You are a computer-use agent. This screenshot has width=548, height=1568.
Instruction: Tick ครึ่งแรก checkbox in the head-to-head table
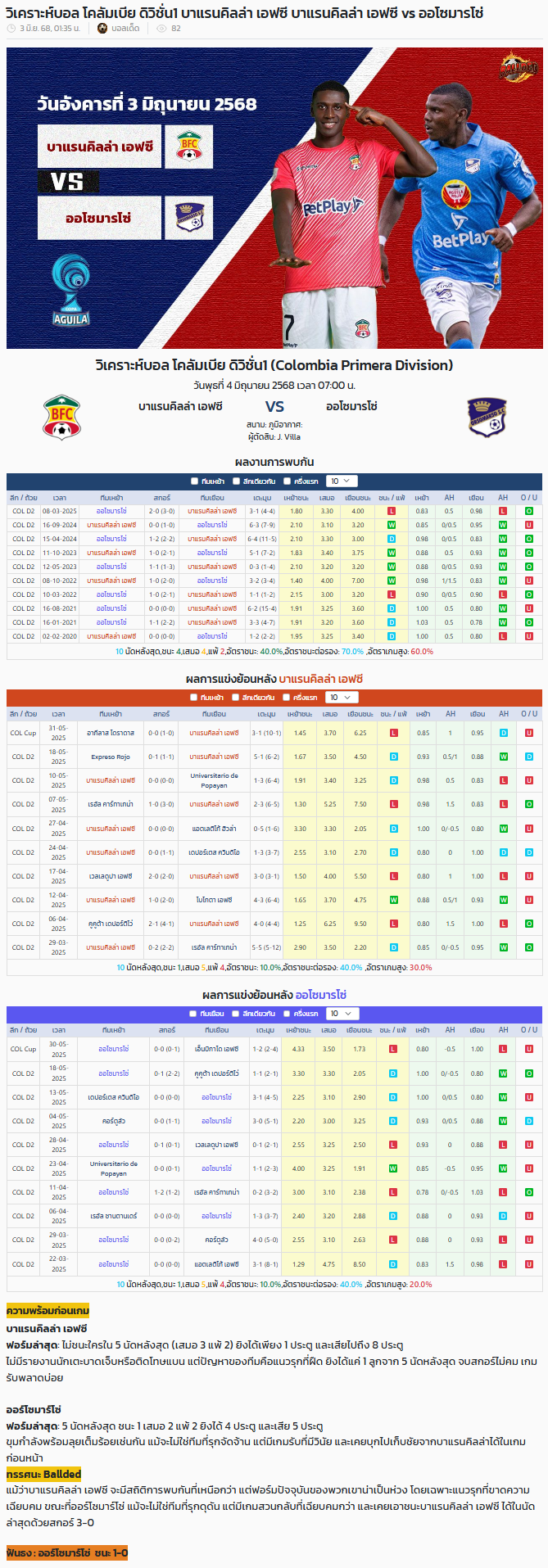tap(287, 481)
